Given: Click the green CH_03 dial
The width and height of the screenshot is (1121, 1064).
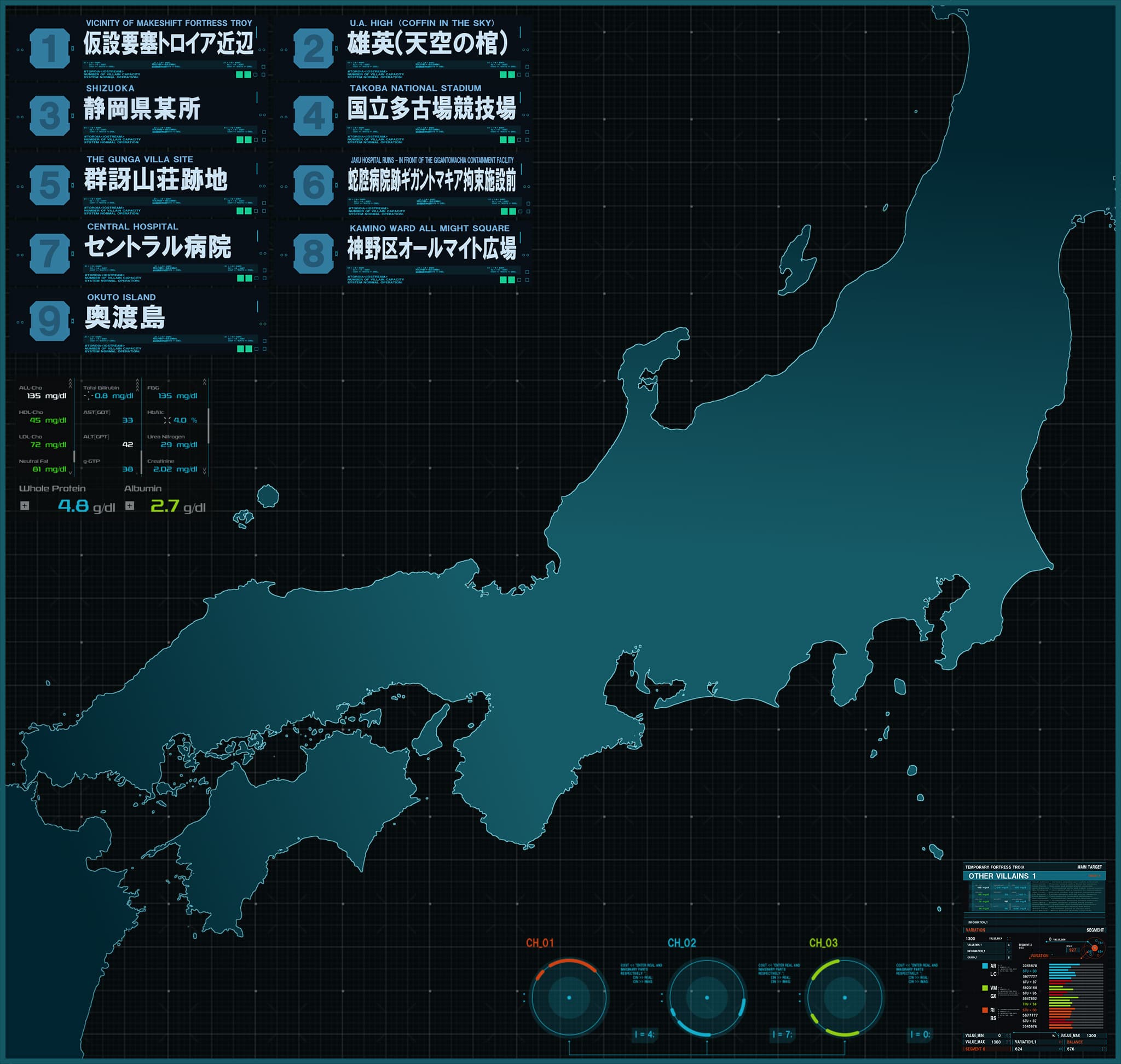Looking at the screenshot, I should 845,998.
